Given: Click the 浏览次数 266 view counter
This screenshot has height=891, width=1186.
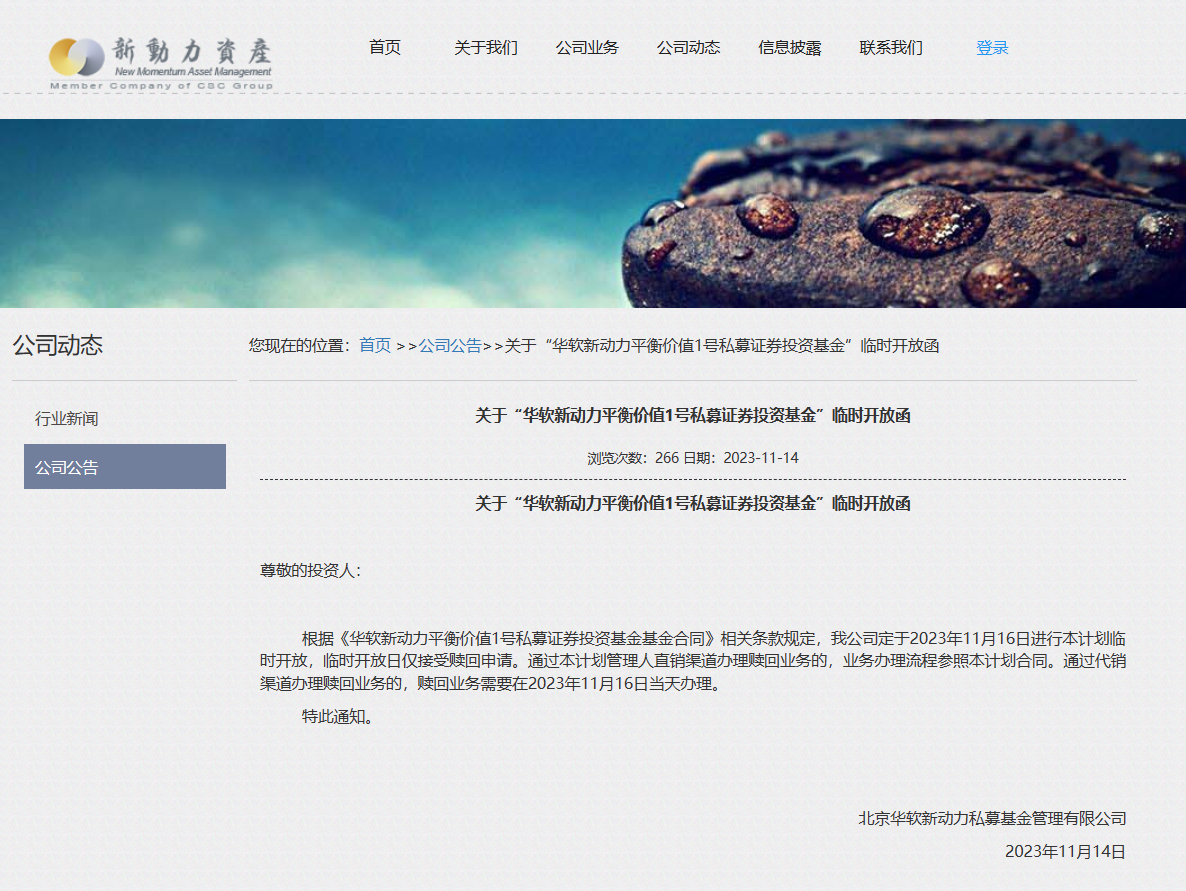Looking at the screenshot, I should (632, 458).
